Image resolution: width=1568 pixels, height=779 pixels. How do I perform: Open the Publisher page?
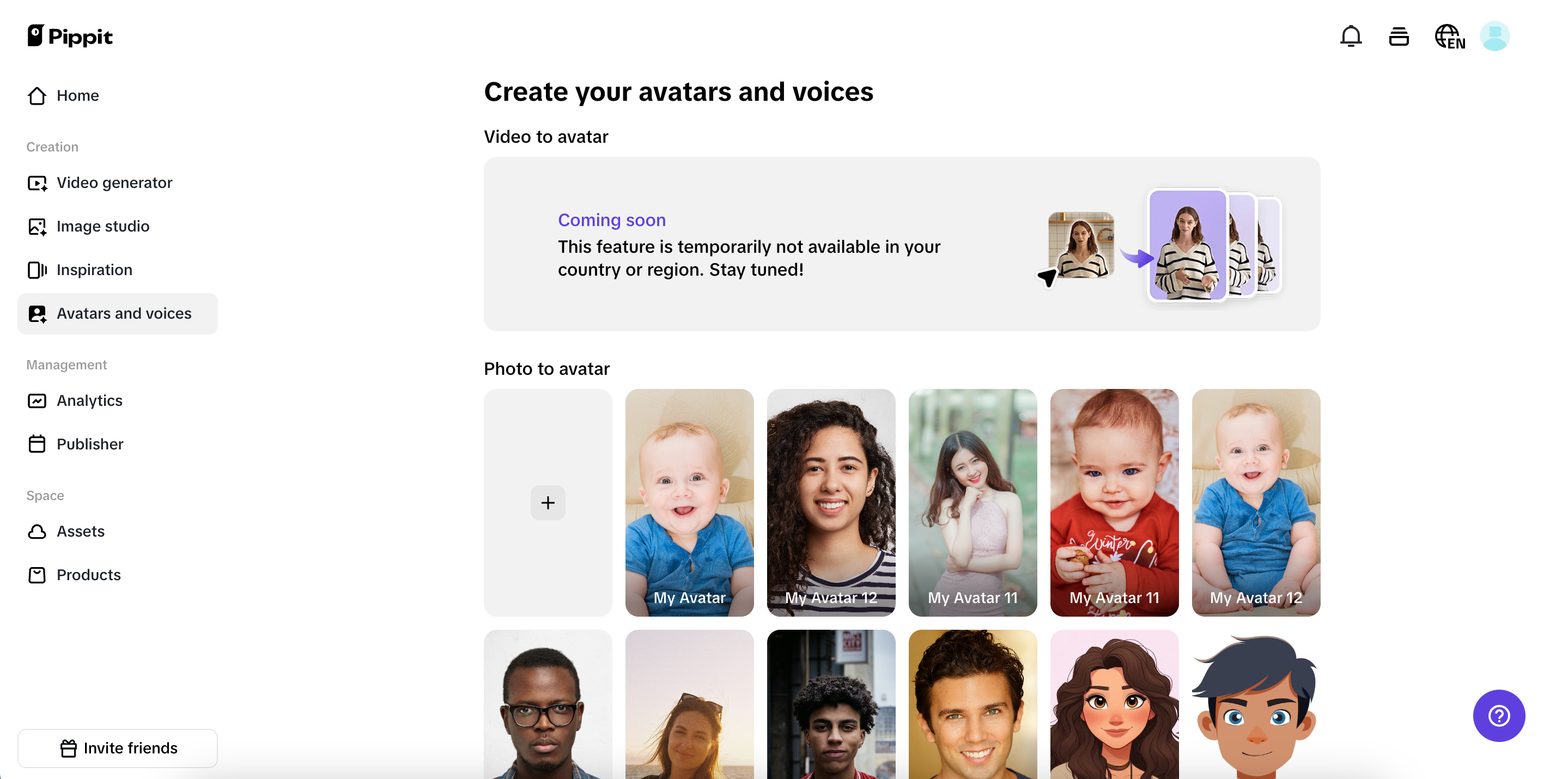[89, 443]
